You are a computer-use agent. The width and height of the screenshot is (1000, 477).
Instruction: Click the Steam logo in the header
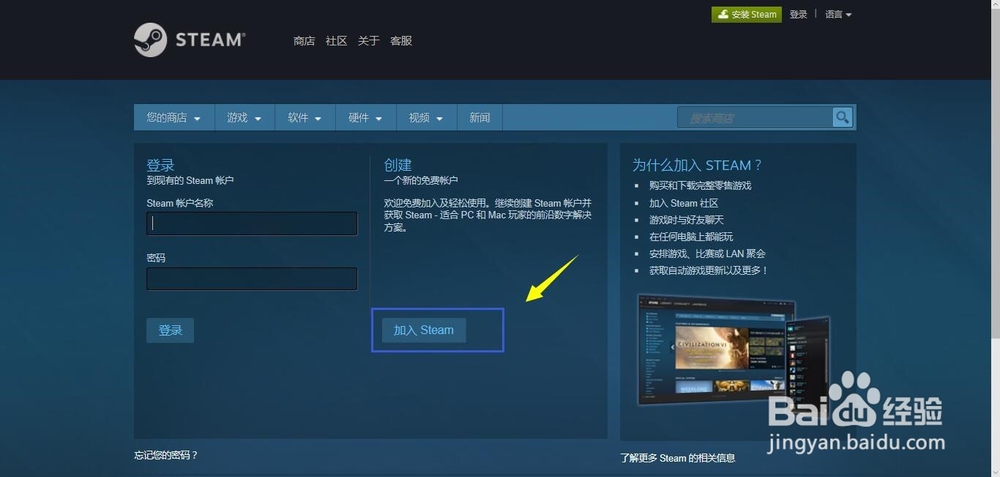[189, 40]
